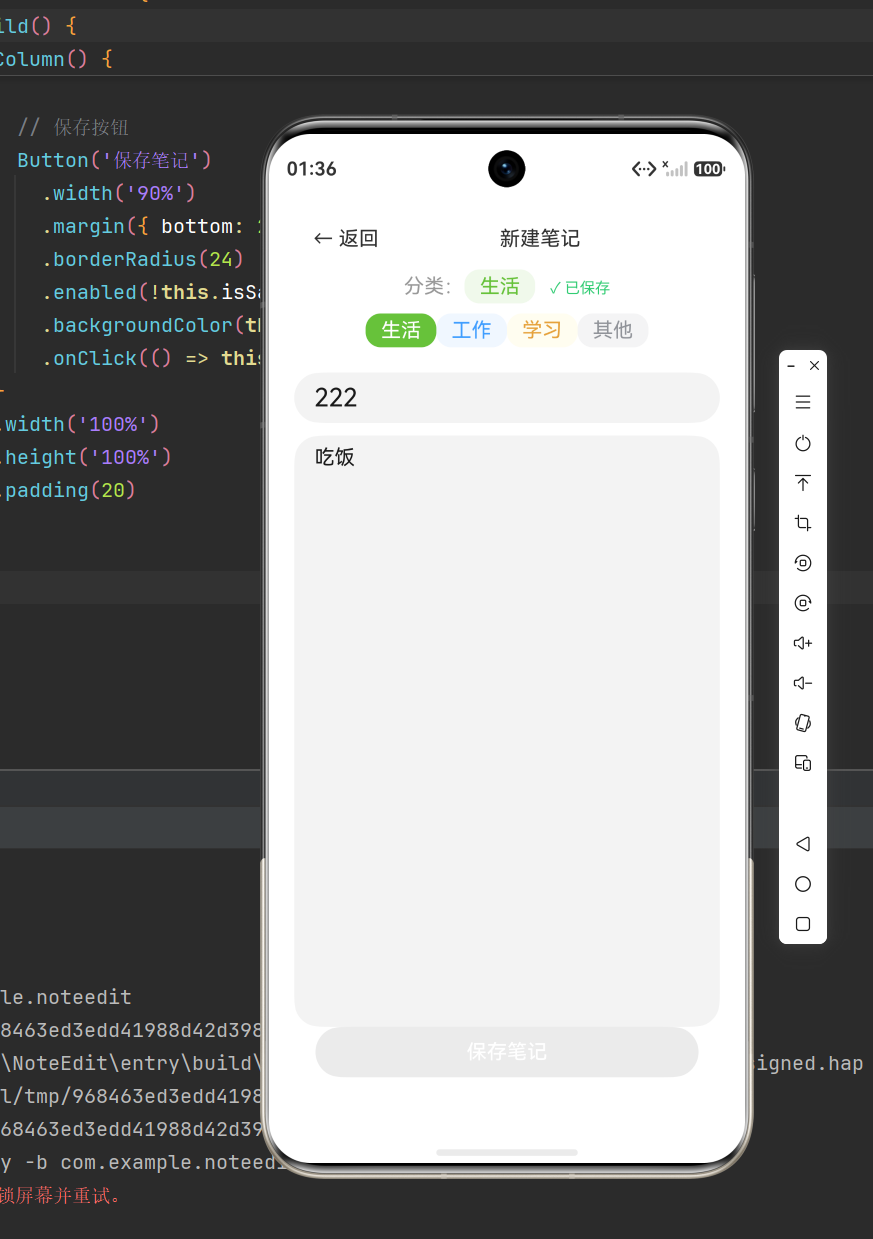Tap the ✓已保存 saved status label

point(580,288)
